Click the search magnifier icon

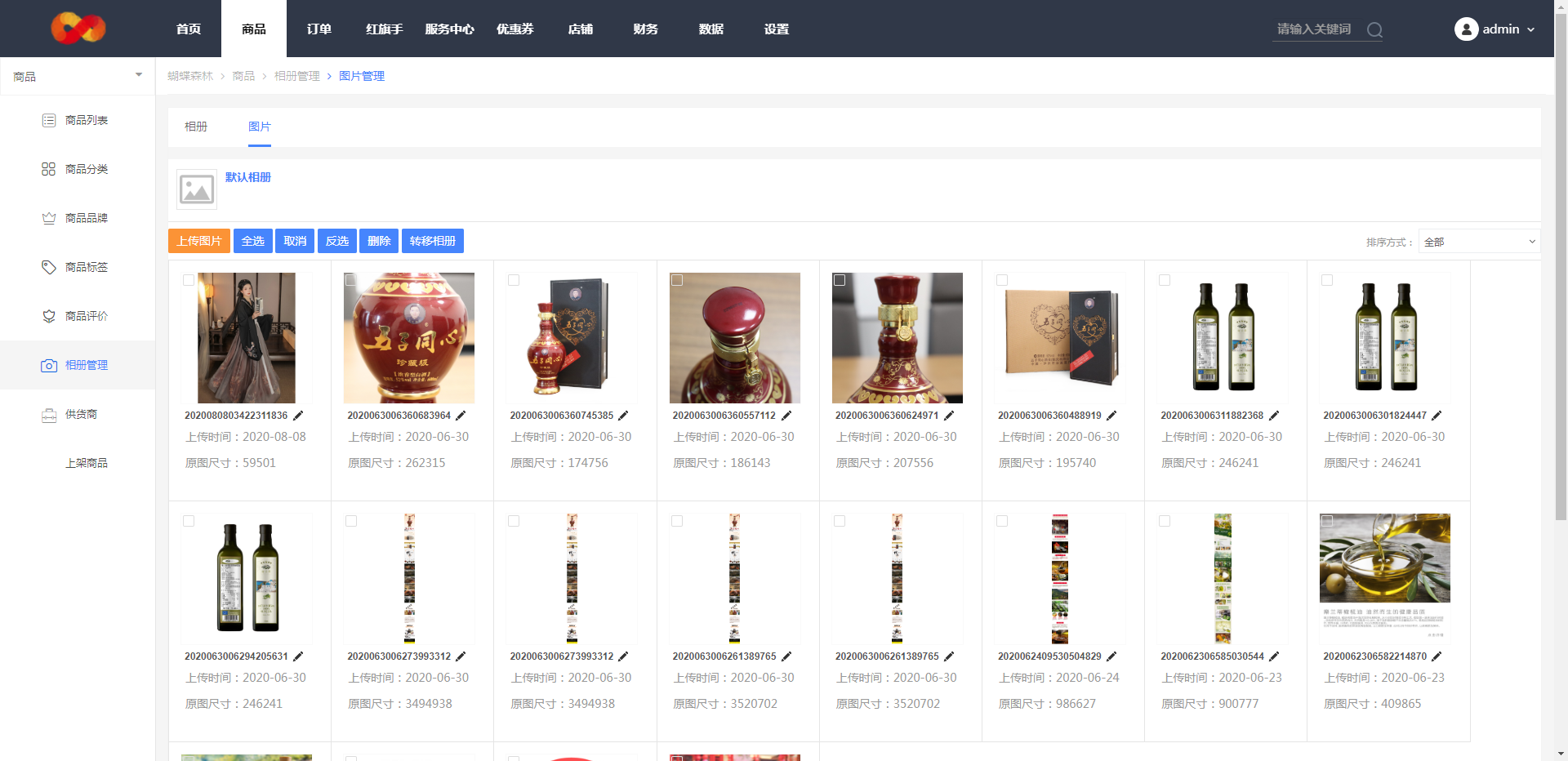coord(1374,30)
